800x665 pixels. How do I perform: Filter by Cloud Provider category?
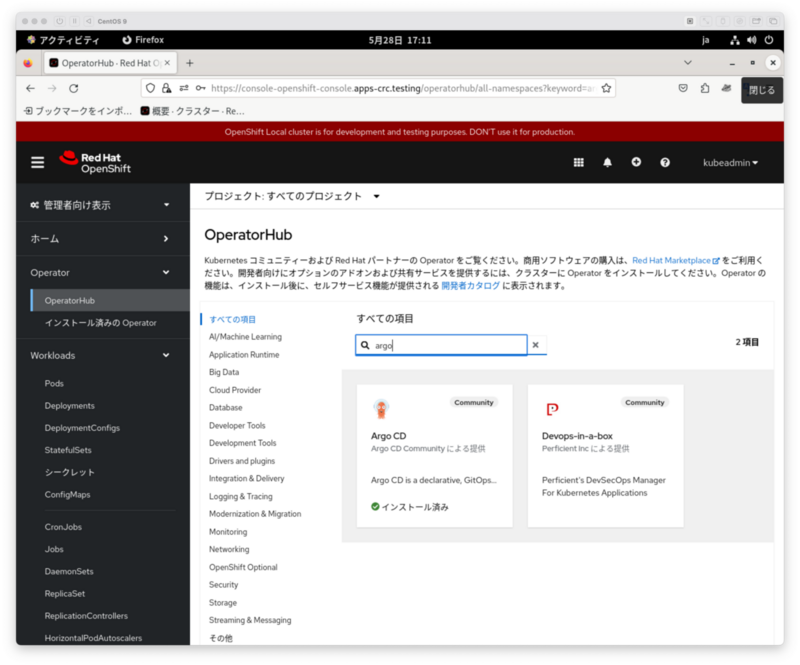(235, 390)
